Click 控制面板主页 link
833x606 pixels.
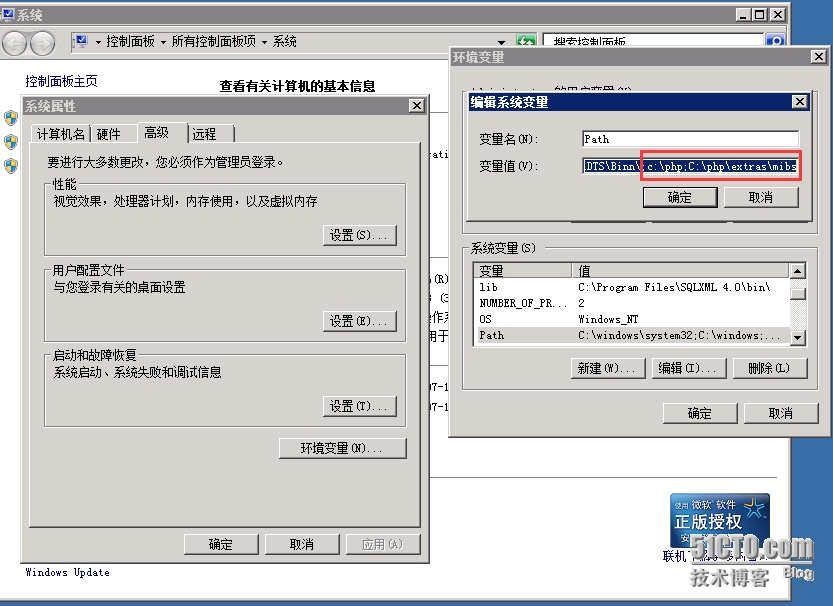pos(61,81)
